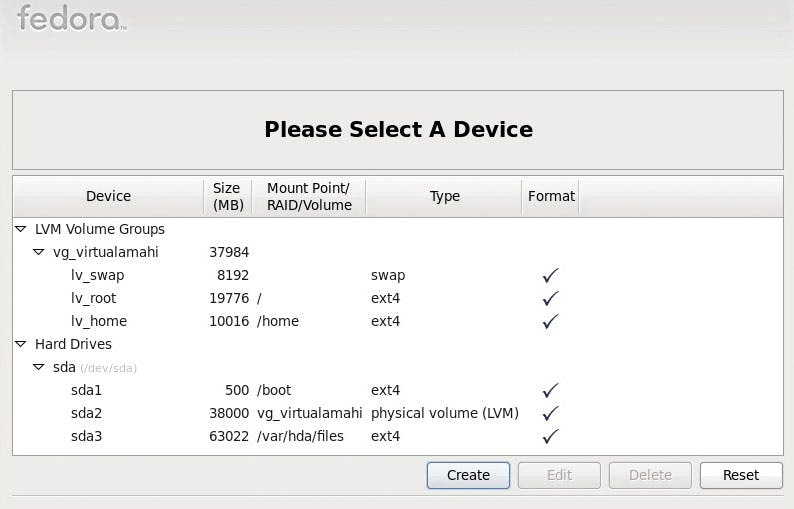This screenshot has width=794, height=509.
Task: Click the 500 size value for sda1
Action: pos(237,390)
